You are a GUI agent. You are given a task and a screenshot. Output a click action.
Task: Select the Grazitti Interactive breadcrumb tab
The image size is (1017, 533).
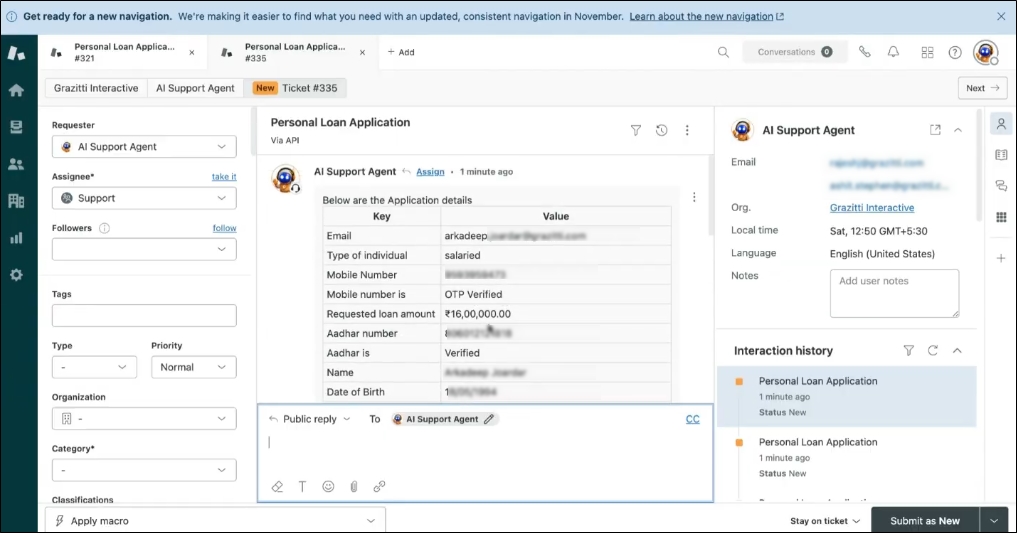96,88
